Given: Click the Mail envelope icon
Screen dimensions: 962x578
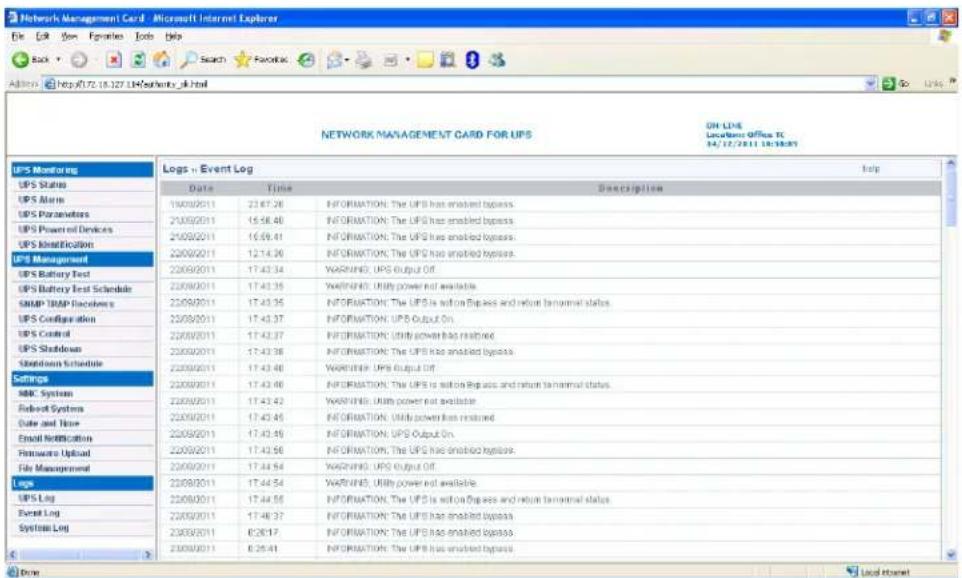Looking at the screenshot, I should [334, 60].
